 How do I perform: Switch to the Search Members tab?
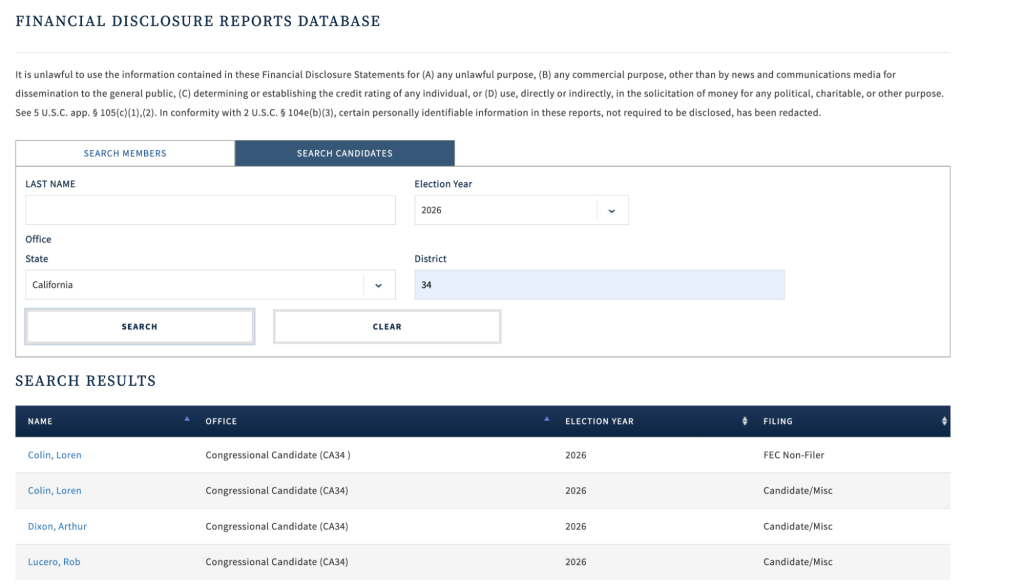coord(125,154)
